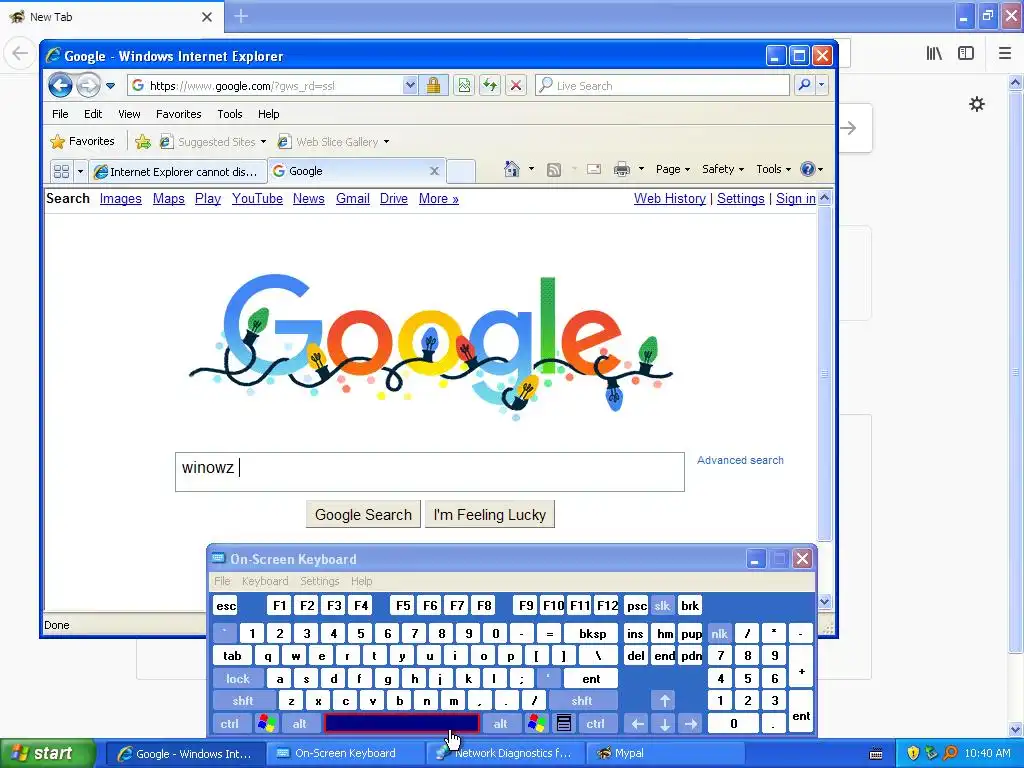Click the IE Forward arrow button
Image resolution: width=1024 pixels, height=768 pixels.
(88, 86)
